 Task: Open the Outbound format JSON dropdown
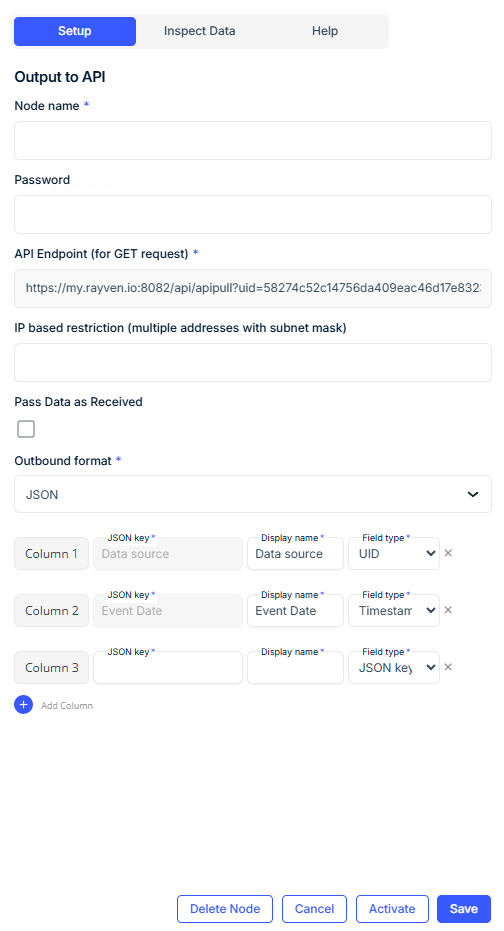pyautogui.click(x=253, y=494)
